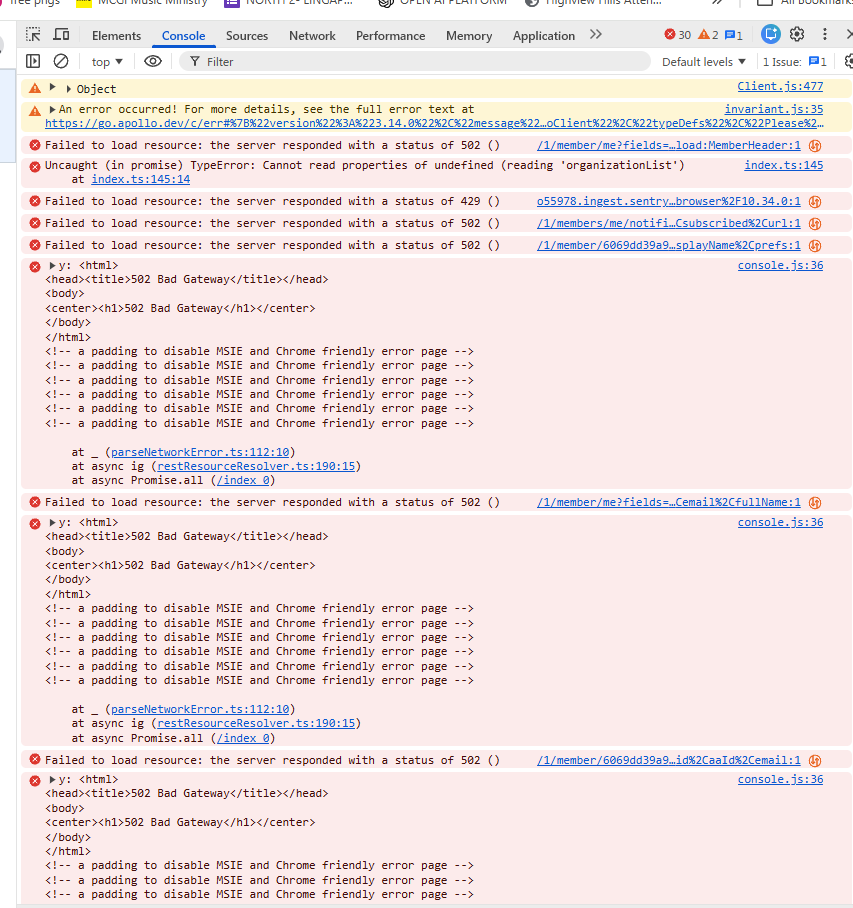Open the top execution context dropdown
The height and width of the screenshot is (908, 853).
pyautogui.click(x=105, y=61)
